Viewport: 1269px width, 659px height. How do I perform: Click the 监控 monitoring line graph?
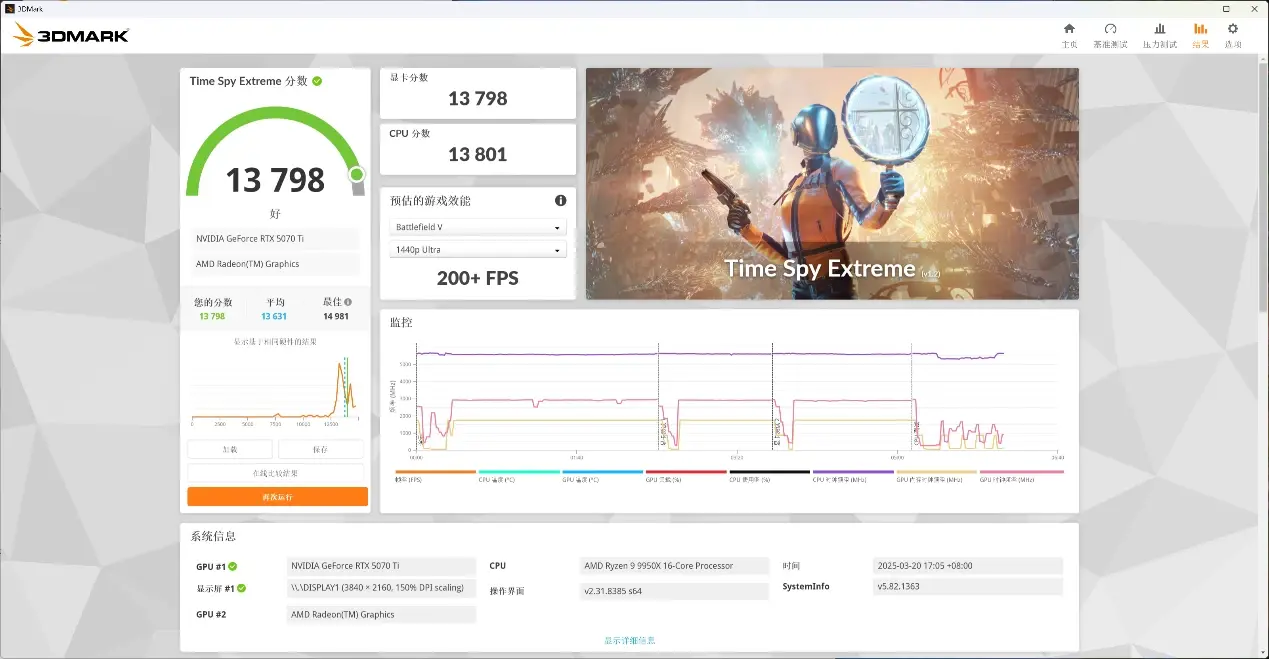pyautogui.click(x=735, y=398)
